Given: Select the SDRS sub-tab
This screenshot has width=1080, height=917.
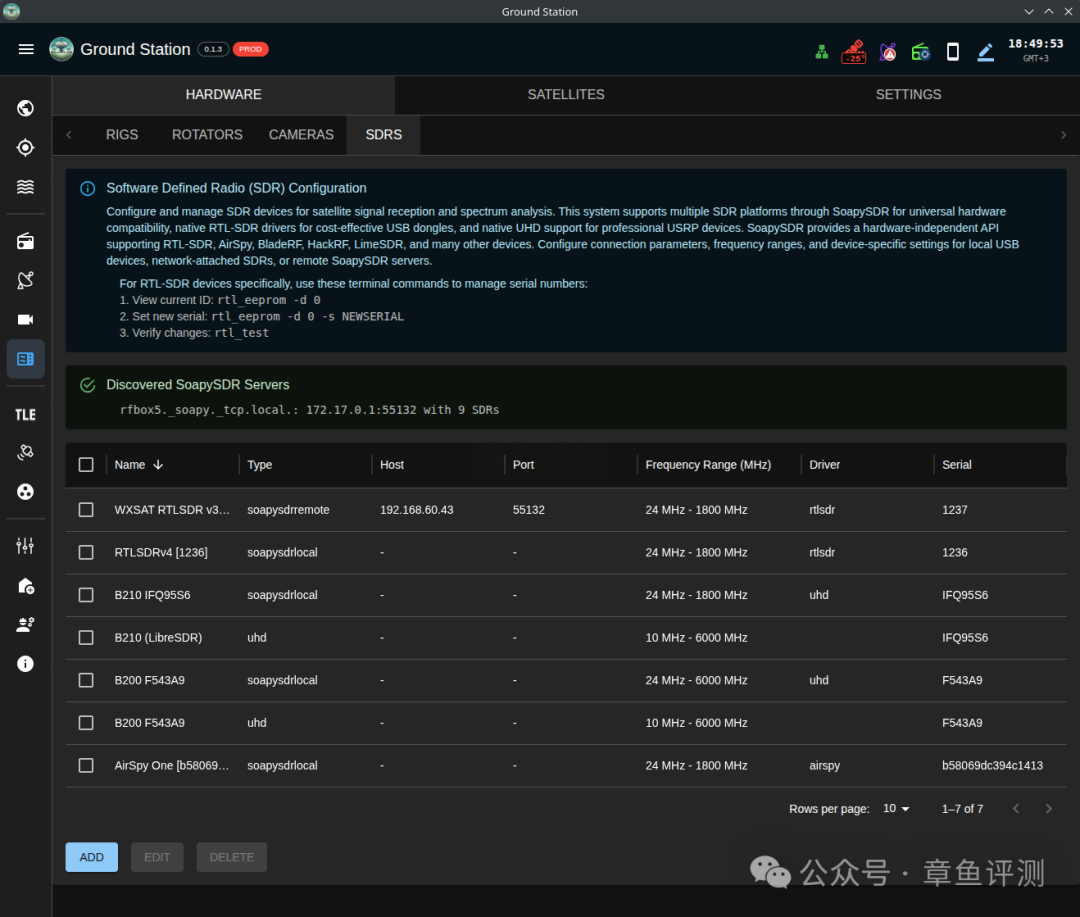Looking at the screenshot, I should [x=384, y=134].
